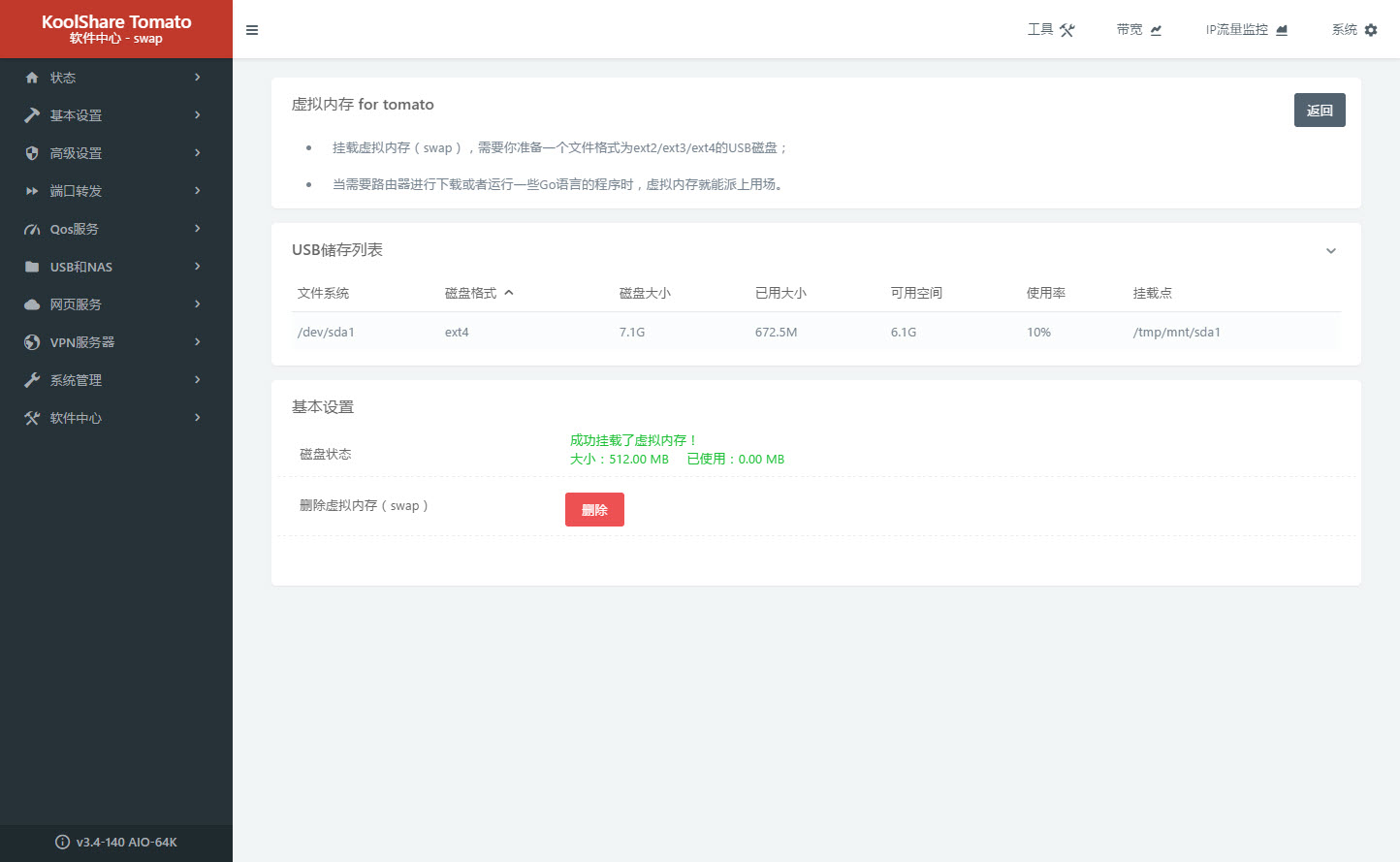Expand the 基本设置 sidebar chevron

pos(198,114)
